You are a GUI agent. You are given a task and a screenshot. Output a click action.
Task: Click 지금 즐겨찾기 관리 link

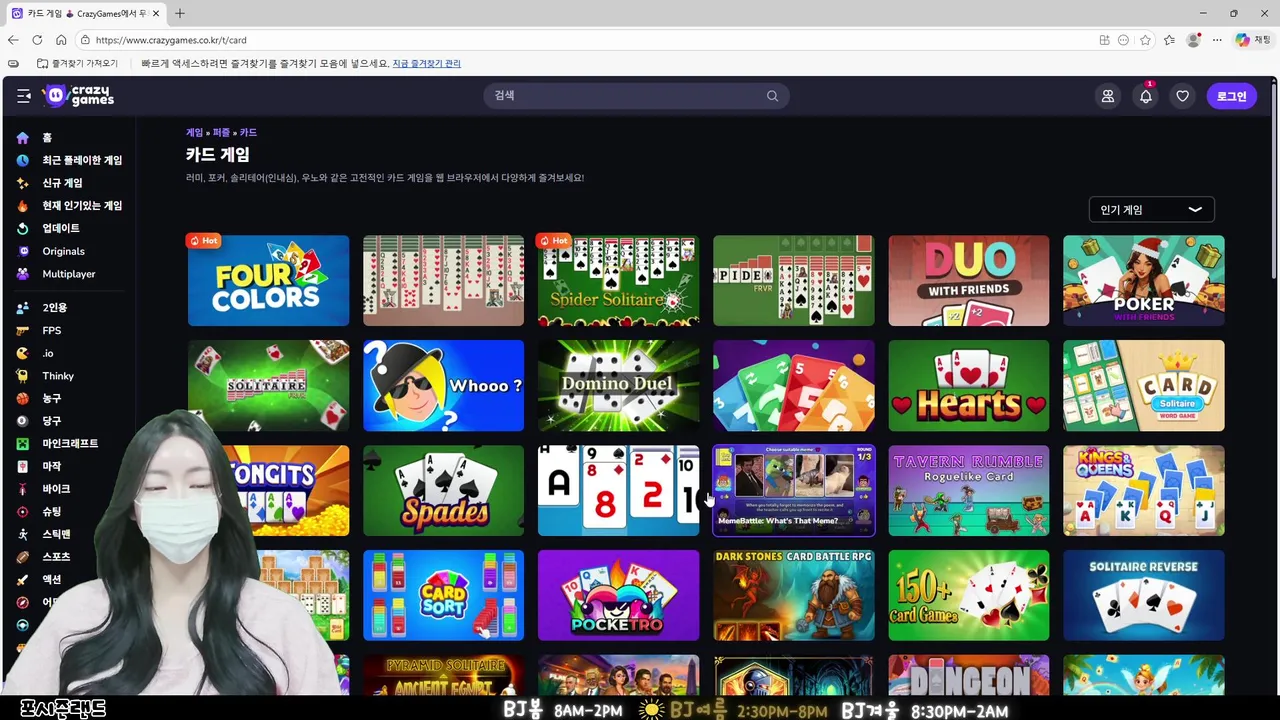click(426, 63)
